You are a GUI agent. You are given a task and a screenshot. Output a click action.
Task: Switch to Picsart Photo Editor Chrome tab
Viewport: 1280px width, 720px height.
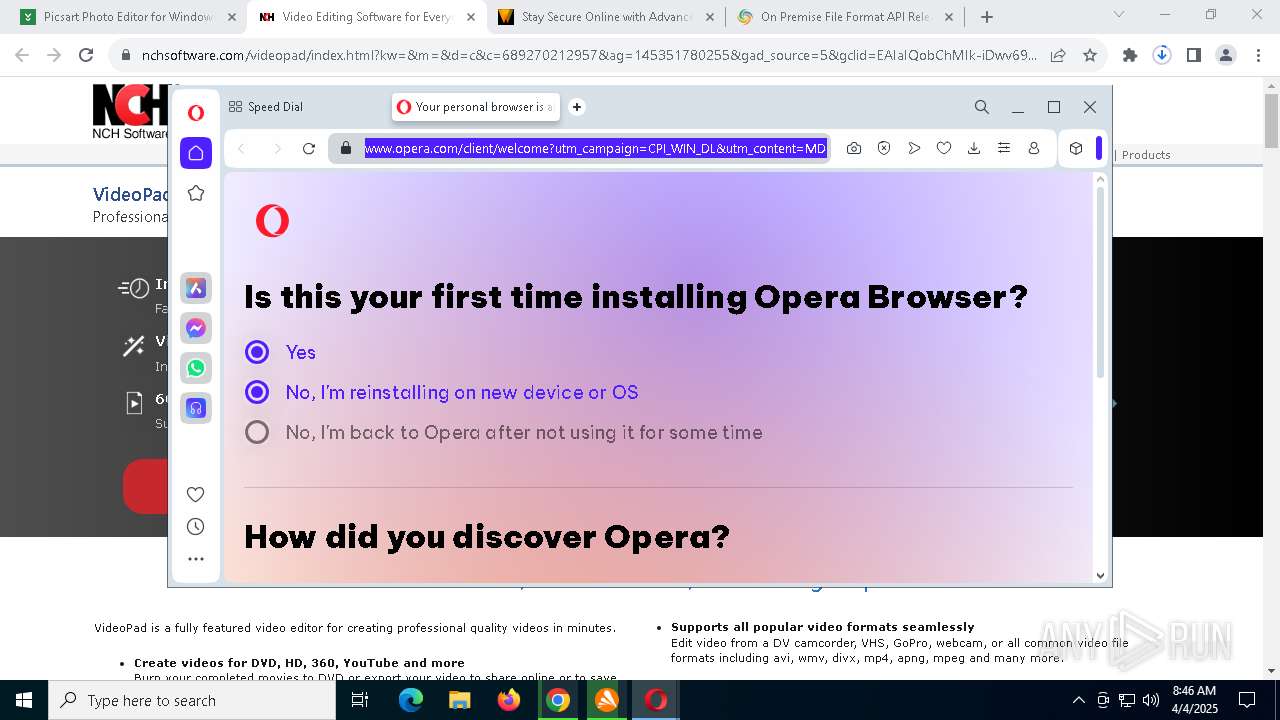130,17
